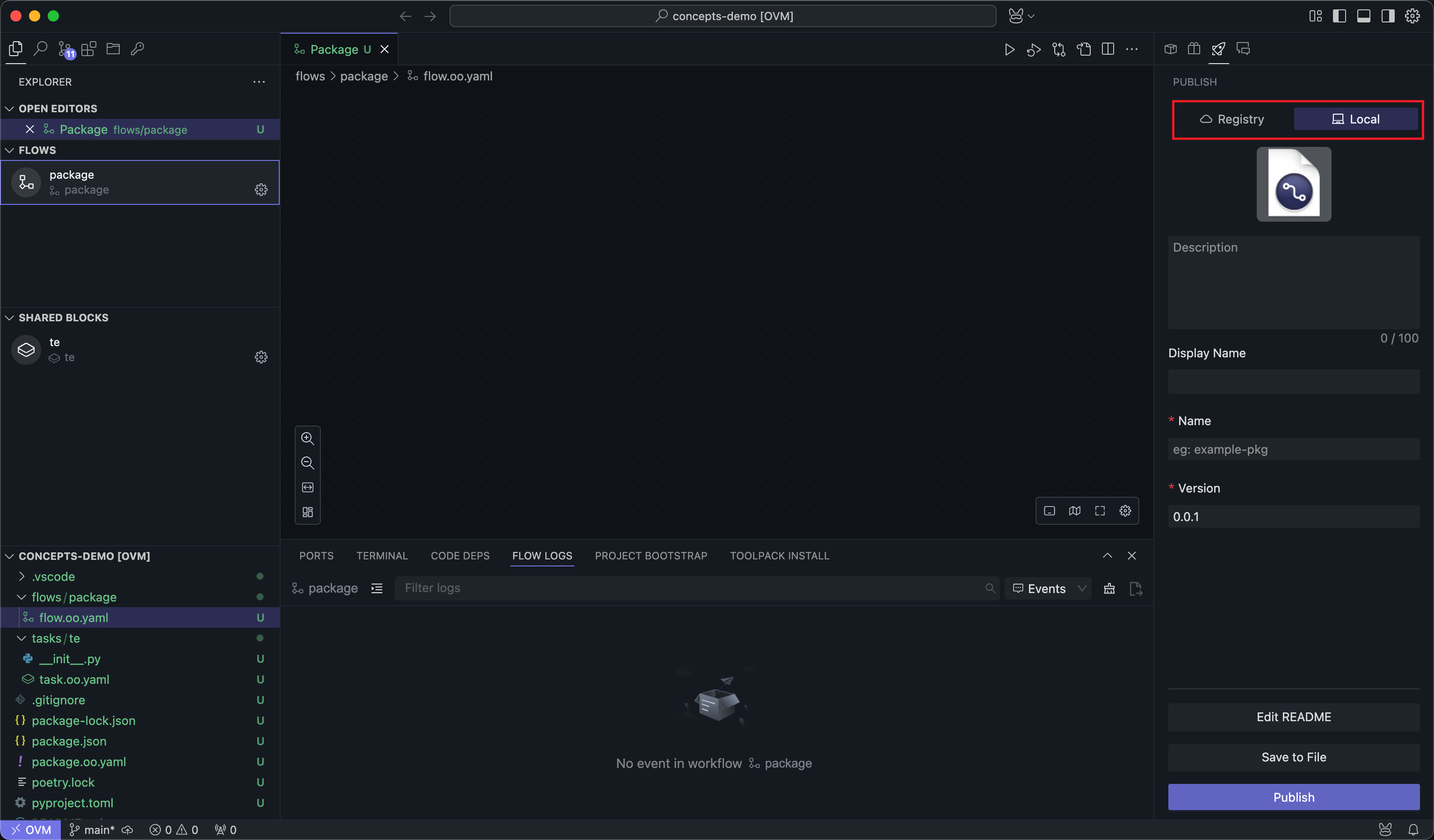Click the zoom in canvas icon
1434x840 pixels.
(307, 438)
